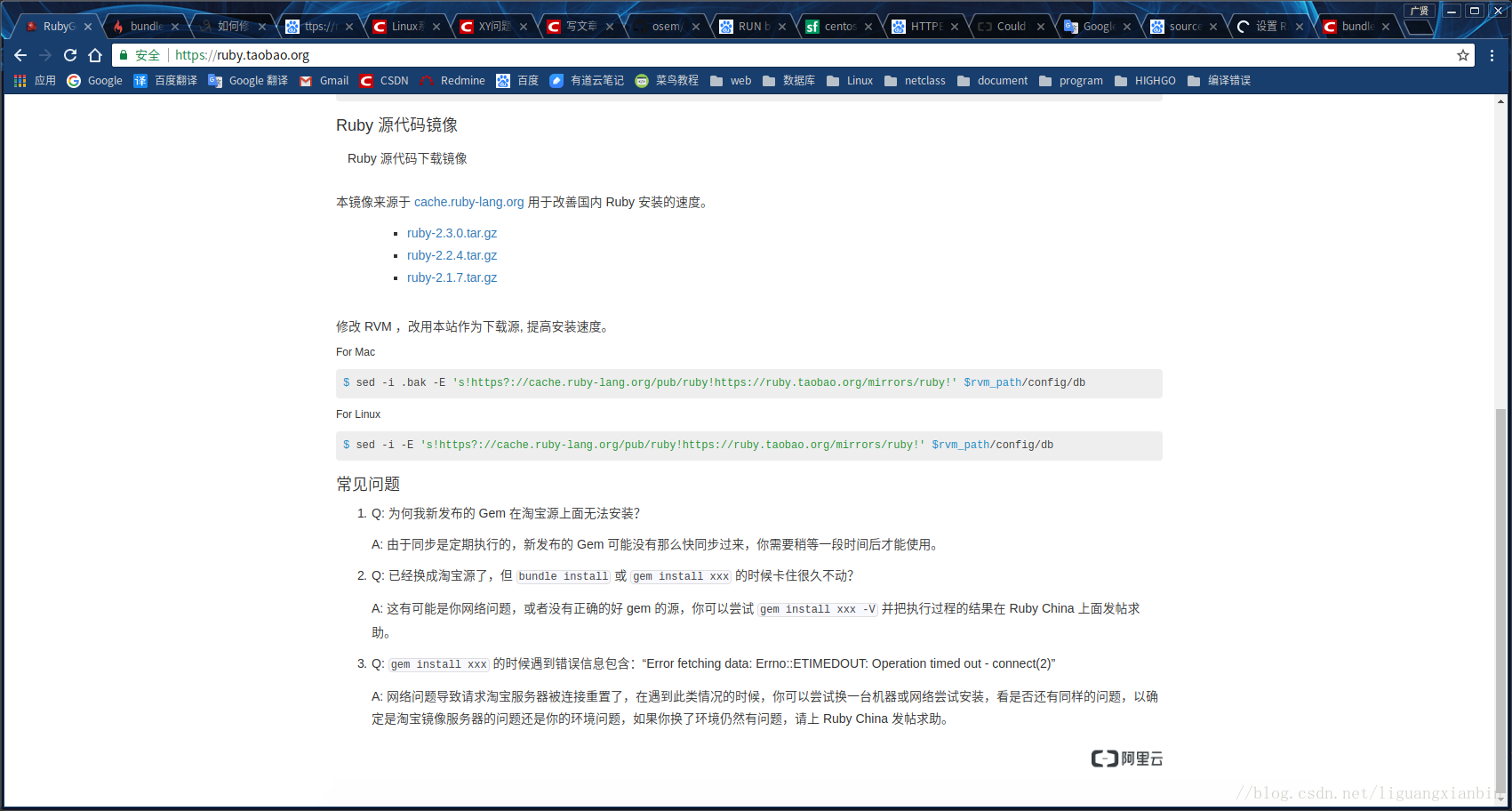1512x811 pixels.
Task: Expand the program bookmark folder
Action: [1071, 81]
